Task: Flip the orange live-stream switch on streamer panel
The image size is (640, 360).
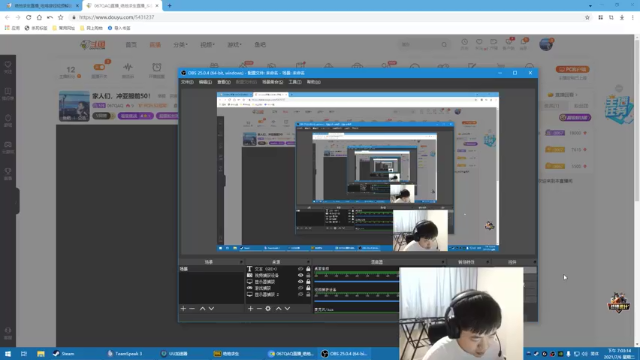Action: pos(99,67)
